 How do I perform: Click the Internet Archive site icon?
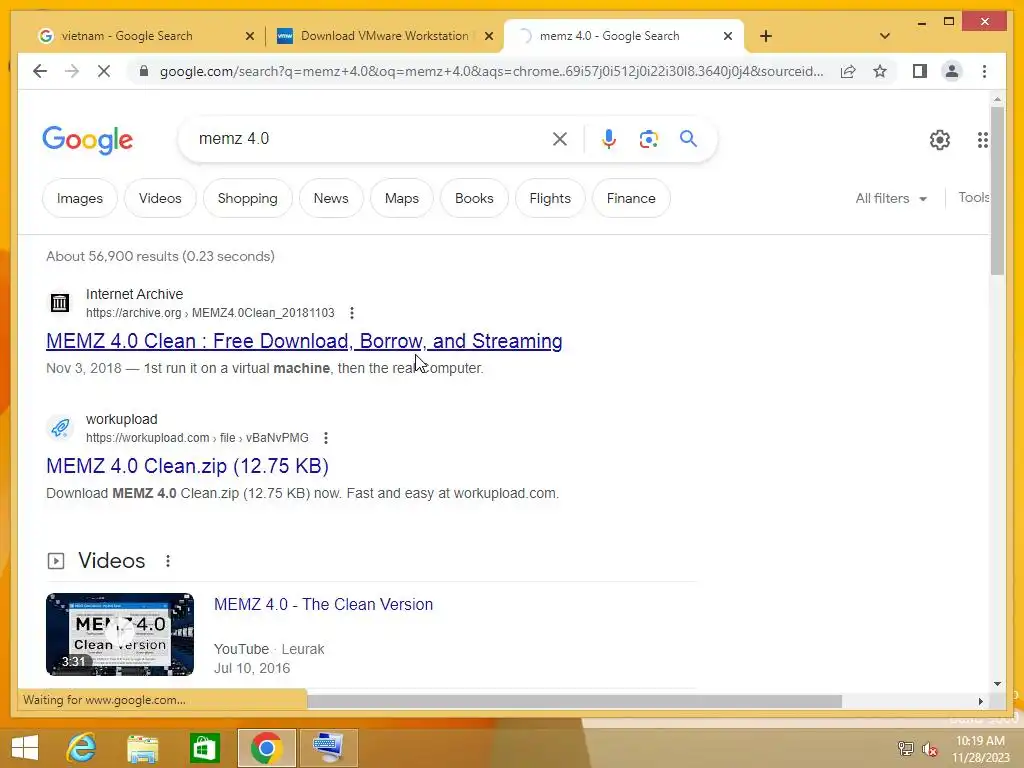tap(60, 302)
